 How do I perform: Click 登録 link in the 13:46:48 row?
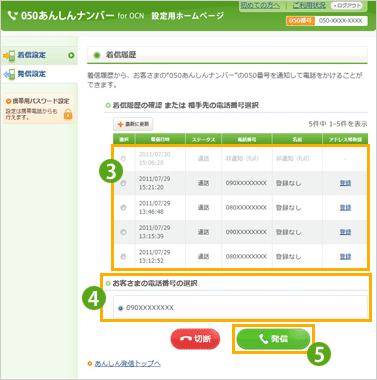coord(345,208)
